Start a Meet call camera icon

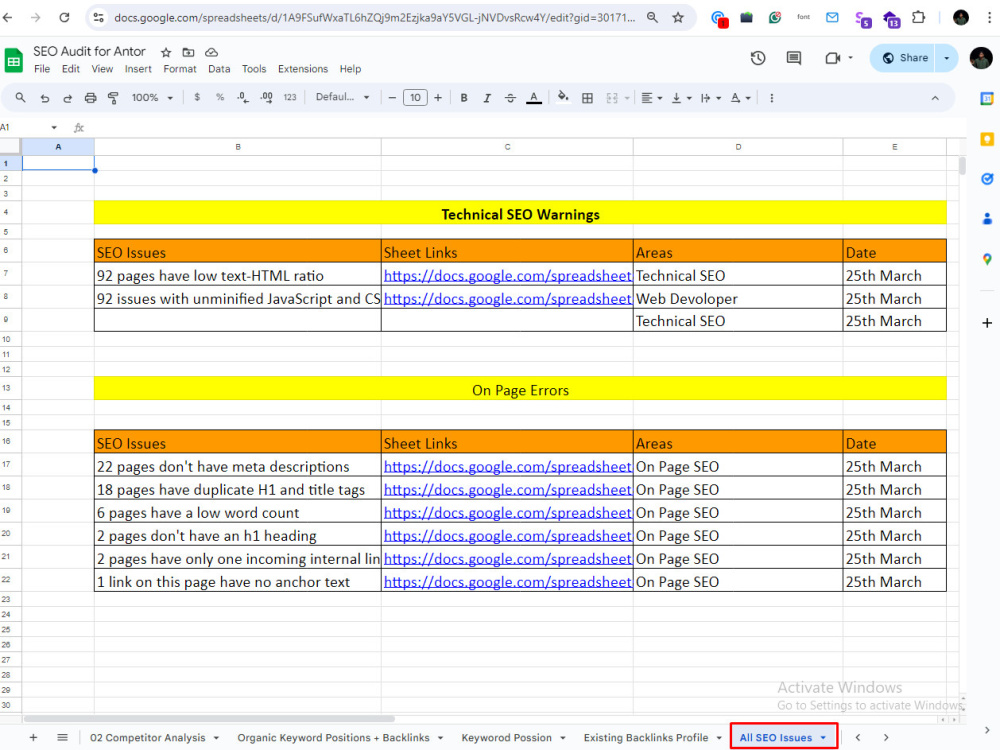[833, 58]
